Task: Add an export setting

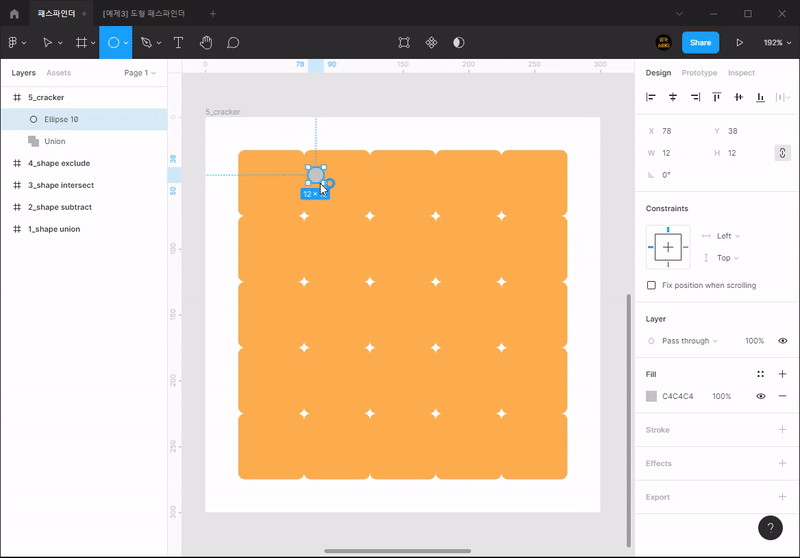Action: pyautogui.click(x=782, y=497)
